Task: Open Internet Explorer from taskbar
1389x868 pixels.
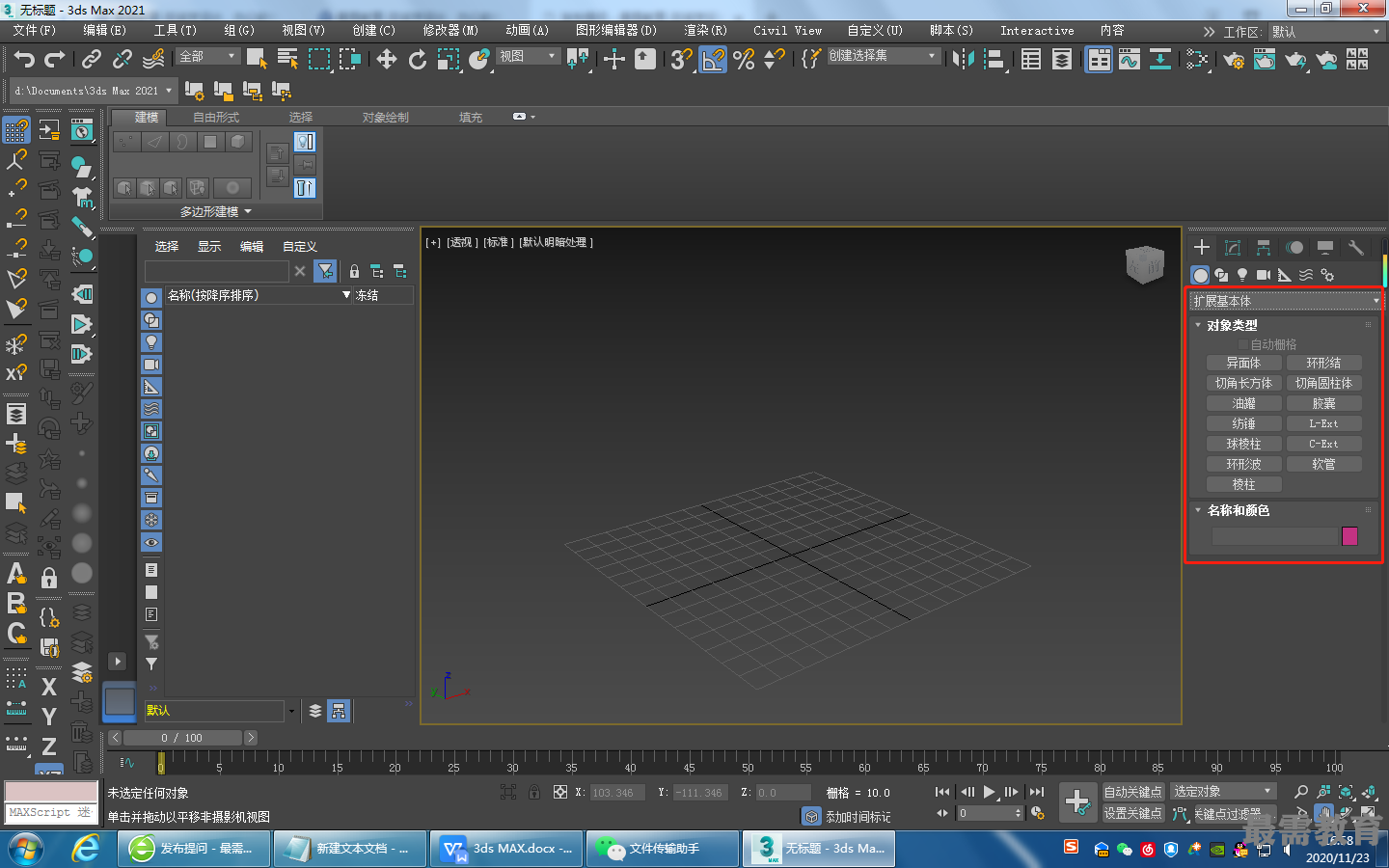Action: pos(87,849)
